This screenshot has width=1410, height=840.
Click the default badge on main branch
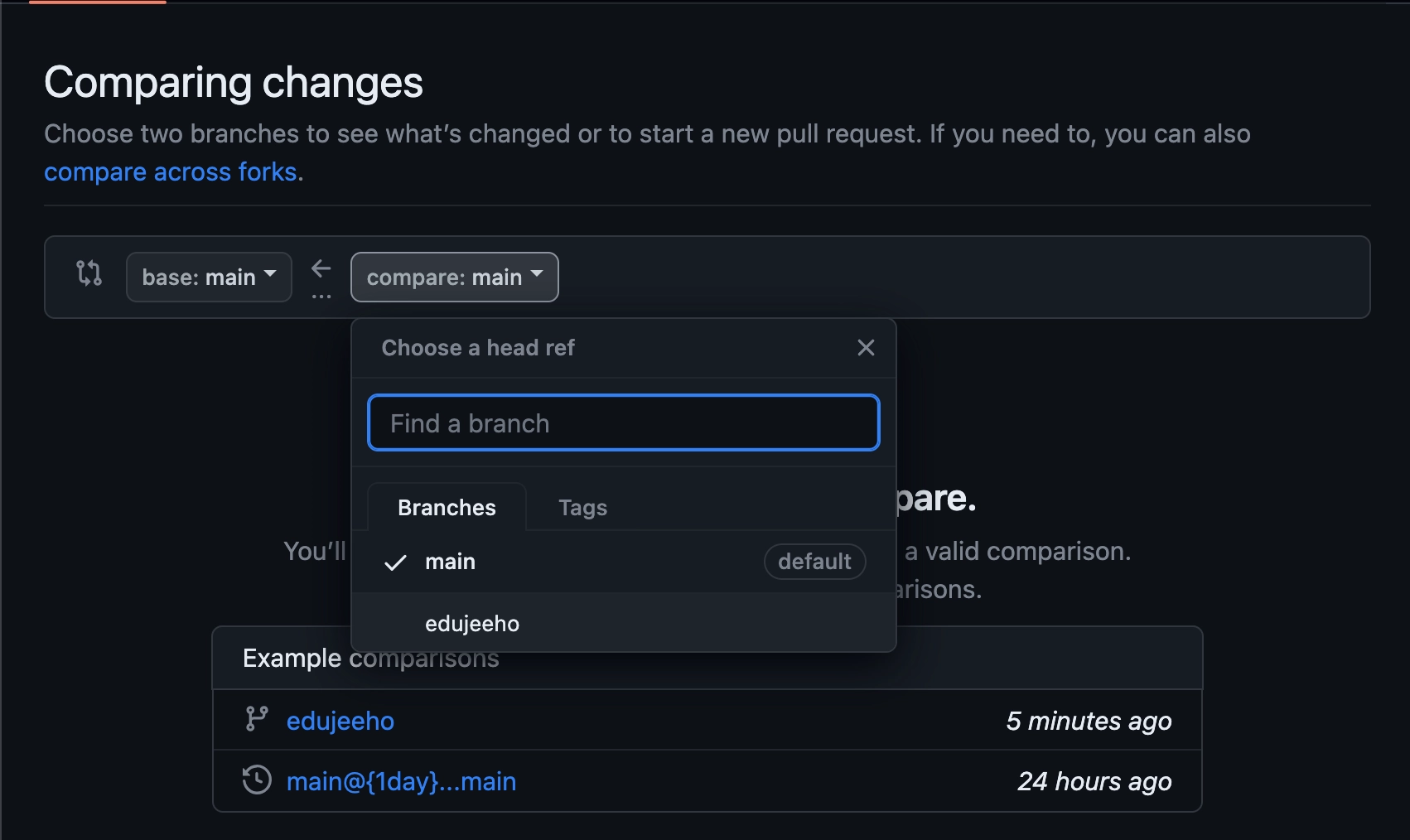click(x=814, y=562)
